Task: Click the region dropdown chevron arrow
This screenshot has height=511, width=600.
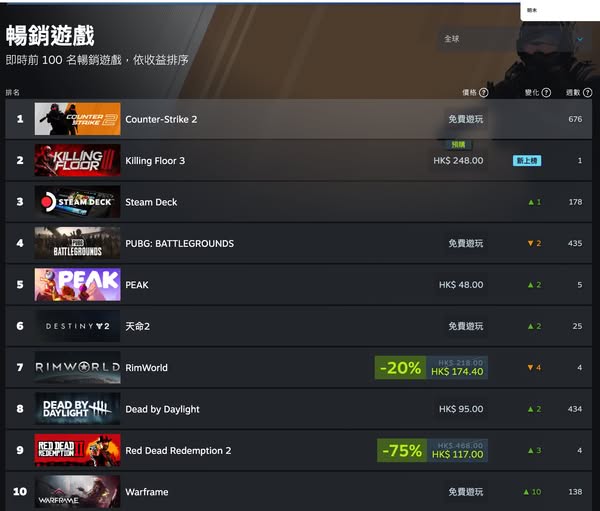Action: [x=580, y=39]
